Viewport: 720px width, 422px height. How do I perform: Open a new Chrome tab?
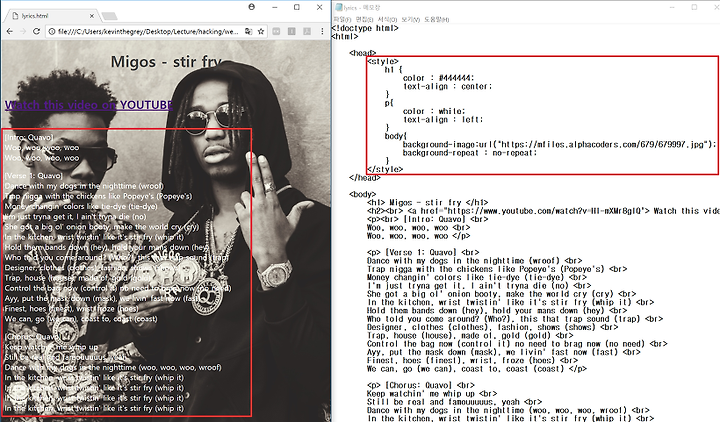tap(109, 16)
